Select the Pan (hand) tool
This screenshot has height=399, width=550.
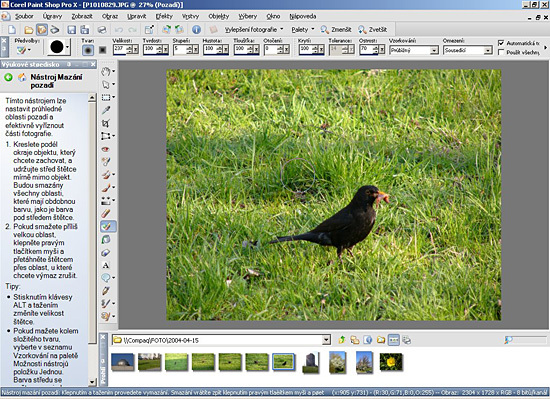106,72
